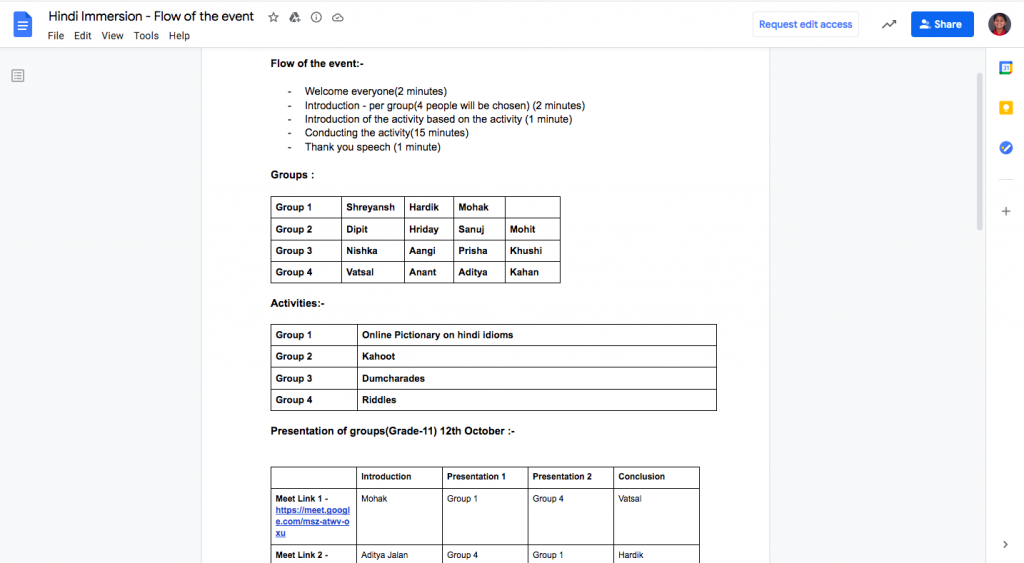This screenshot has height=563, width=1024.
Task: Click the 'Dipit' table cell
Action: point(372,229)
